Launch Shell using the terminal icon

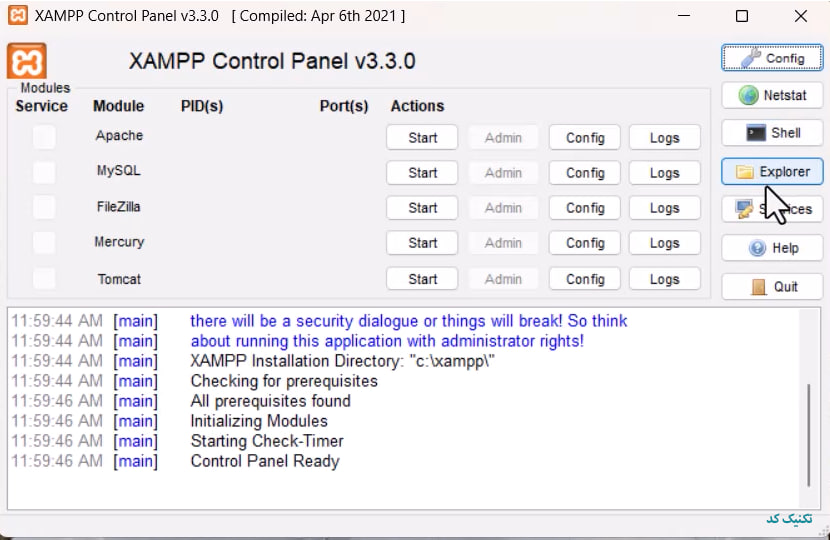(x=772, y=133)
